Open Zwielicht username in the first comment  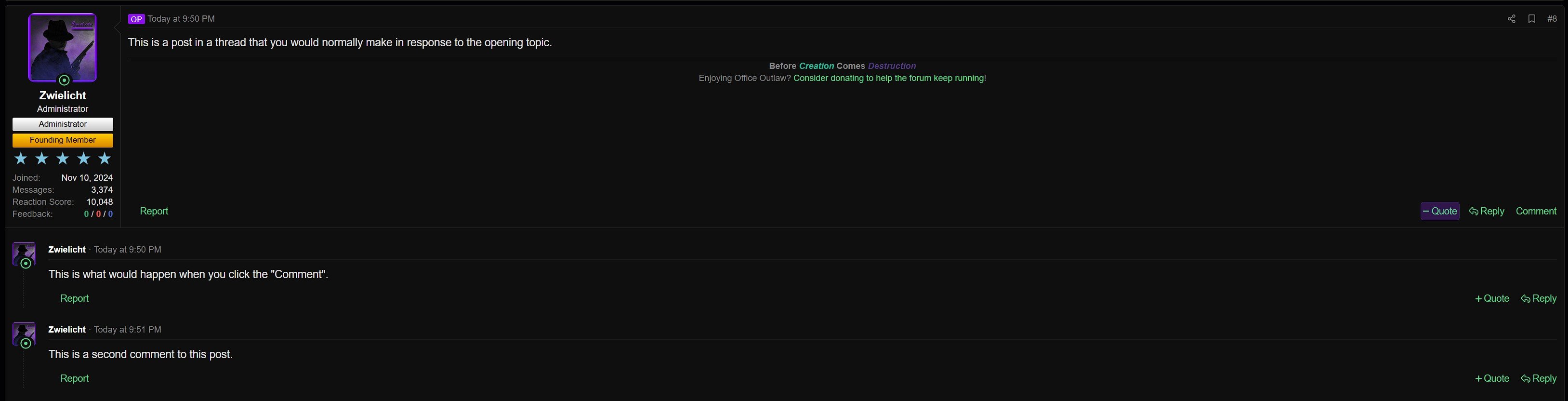(67, 250)
